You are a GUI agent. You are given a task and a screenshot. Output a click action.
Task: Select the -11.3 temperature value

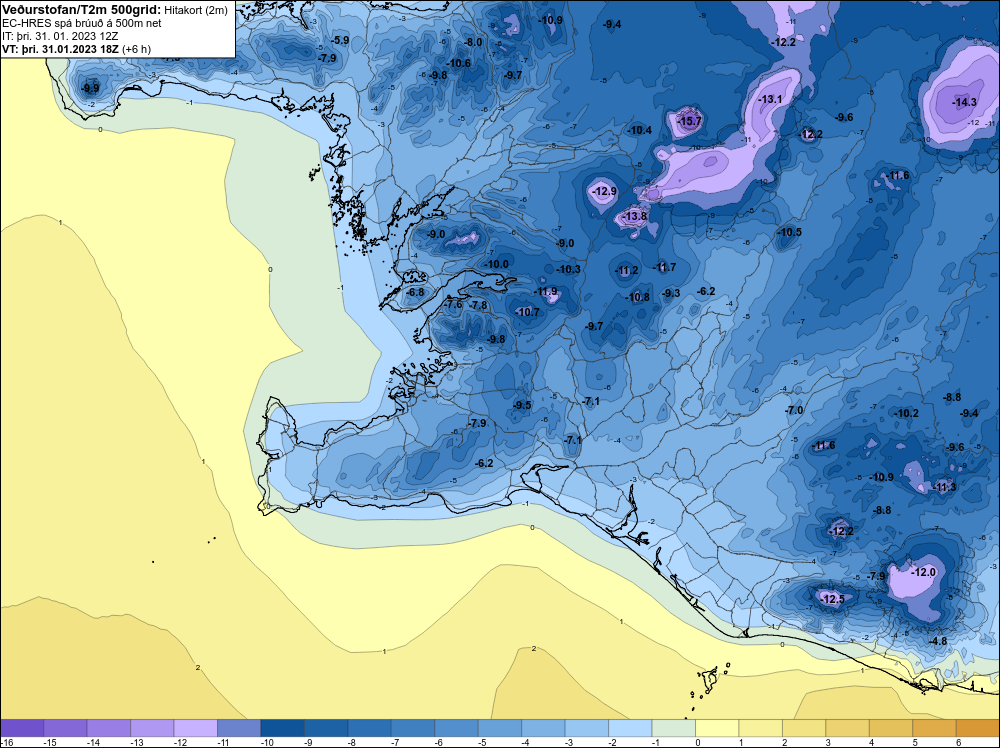[945, 487]
